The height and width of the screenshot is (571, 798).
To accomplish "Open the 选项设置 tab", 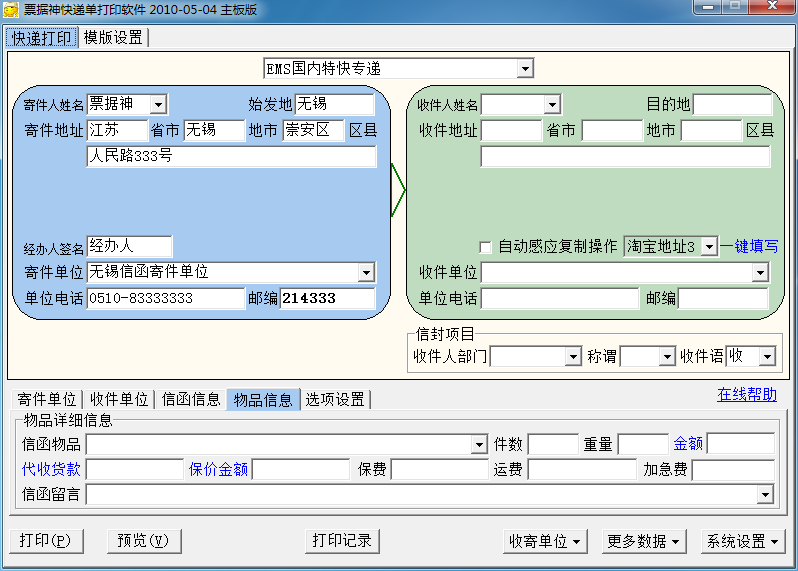I will tap(335, 399).
